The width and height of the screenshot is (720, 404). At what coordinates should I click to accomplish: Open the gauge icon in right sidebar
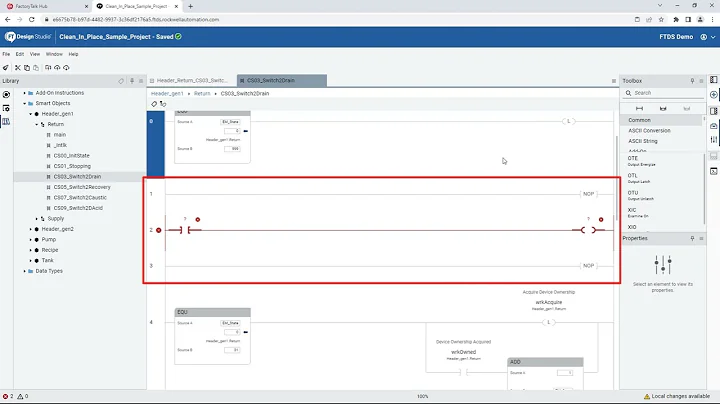tap(714, 126)
